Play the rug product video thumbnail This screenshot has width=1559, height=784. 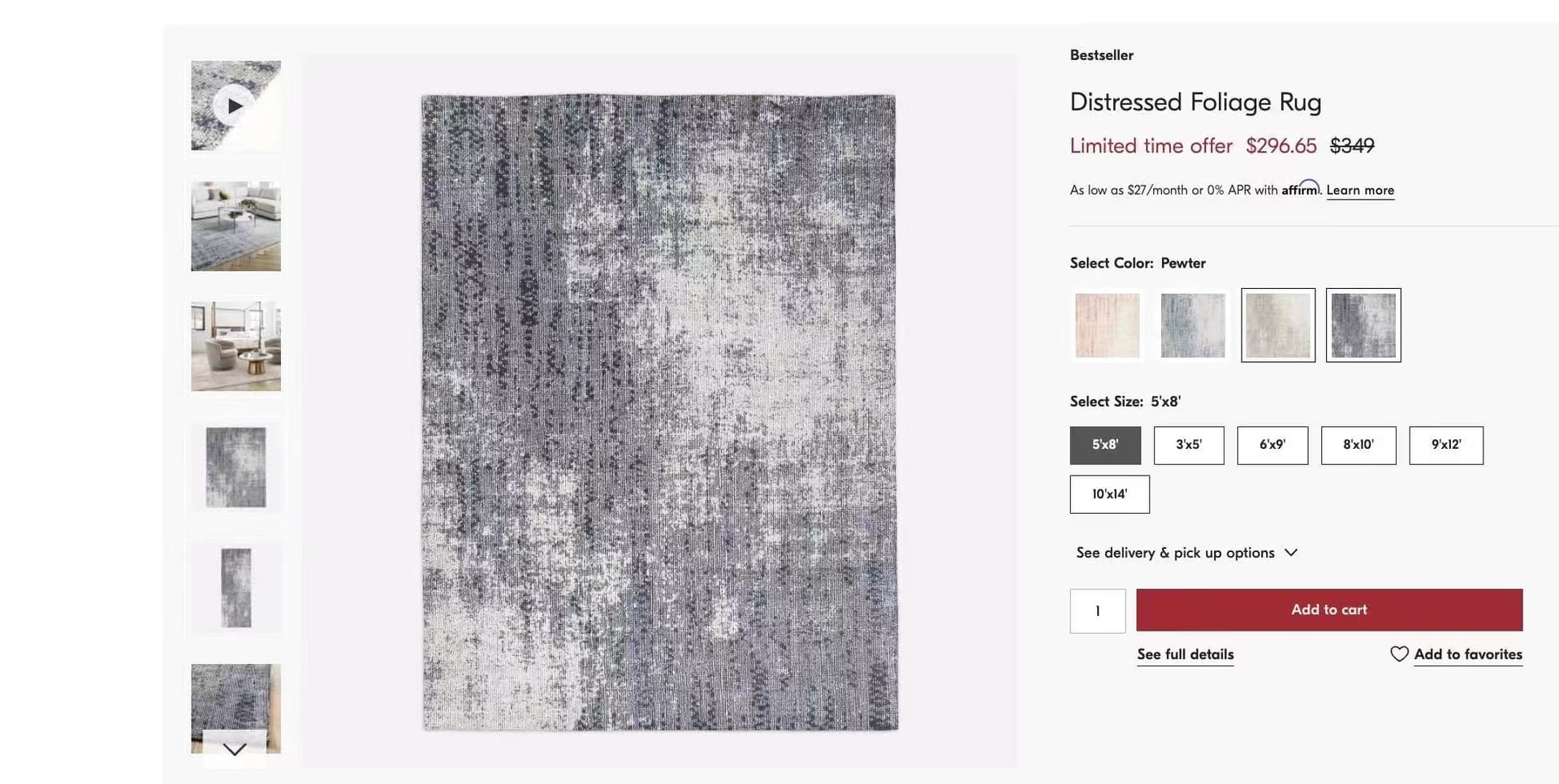point(235,106)
